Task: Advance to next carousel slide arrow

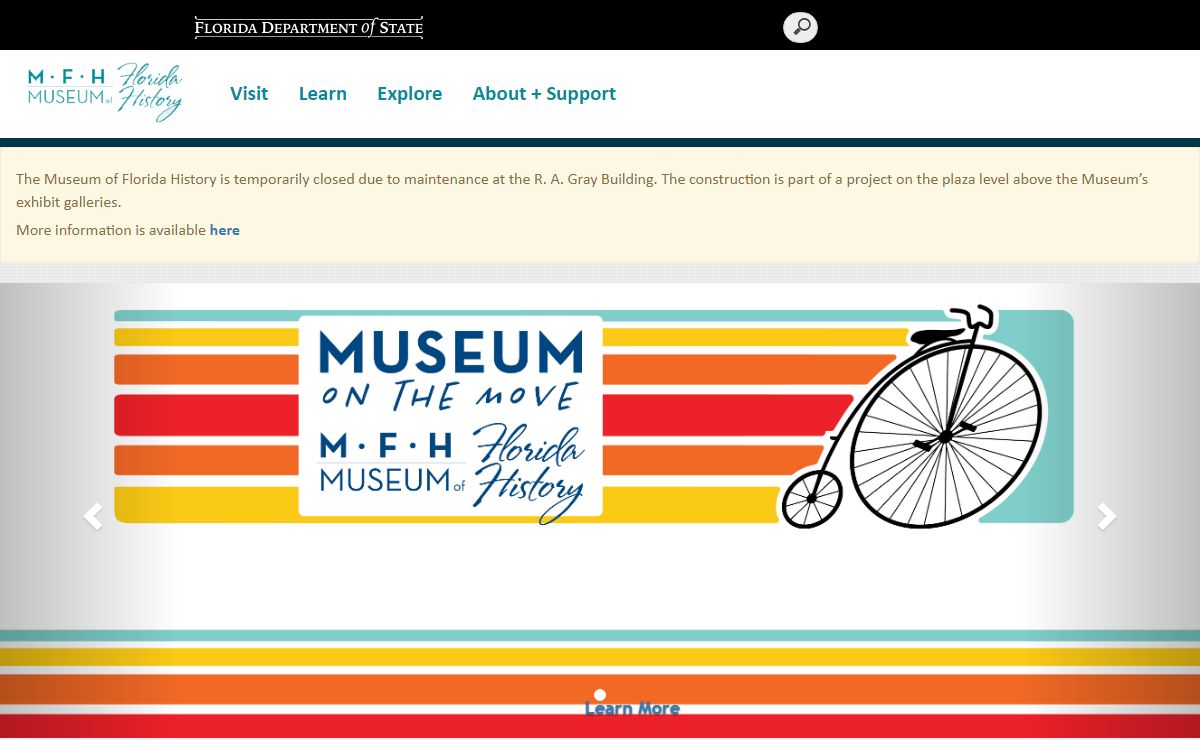Action: (x=1107, y=516)
